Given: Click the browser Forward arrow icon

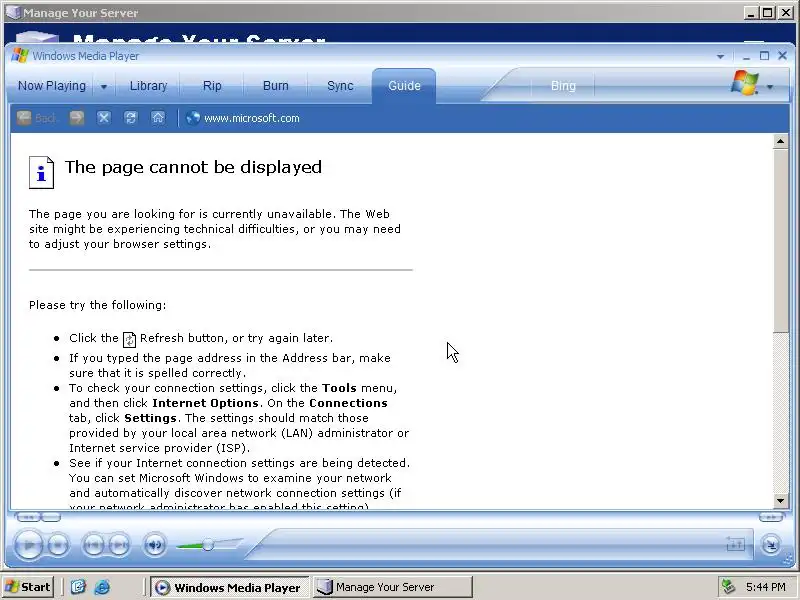Looking at the screenshot, I should [77, 118].
